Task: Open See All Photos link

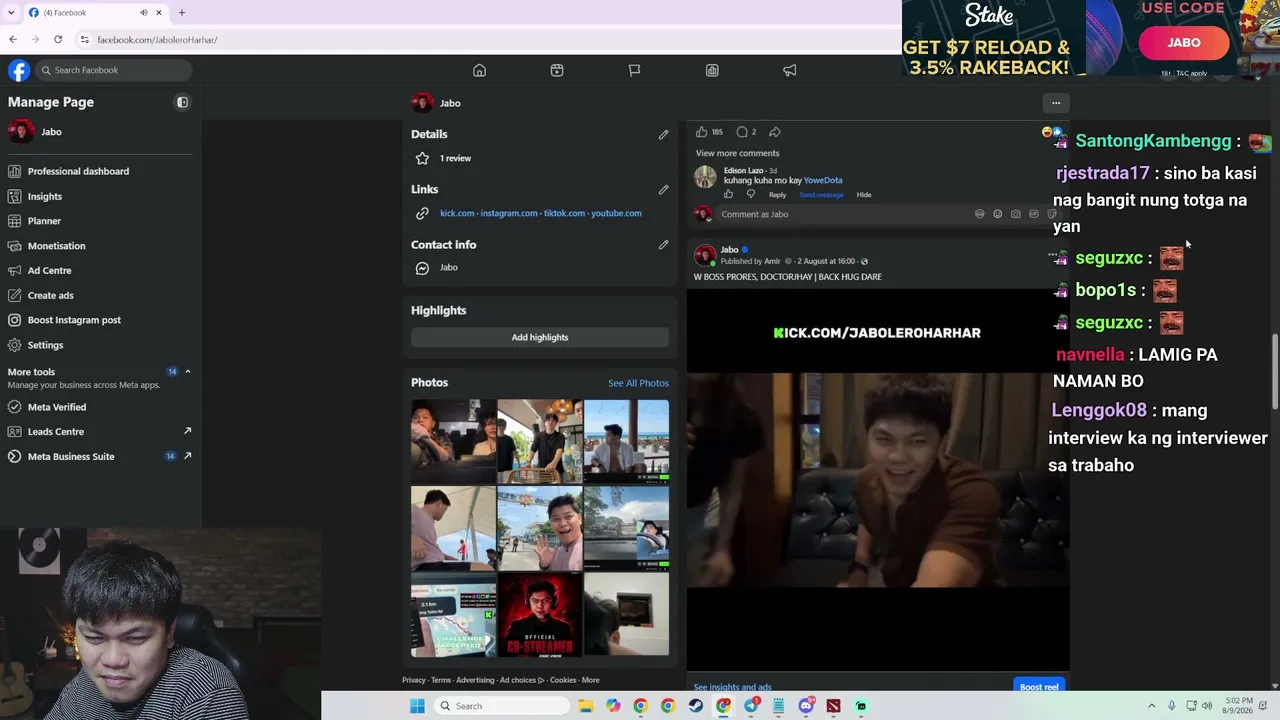Action: tap(638, 383)
